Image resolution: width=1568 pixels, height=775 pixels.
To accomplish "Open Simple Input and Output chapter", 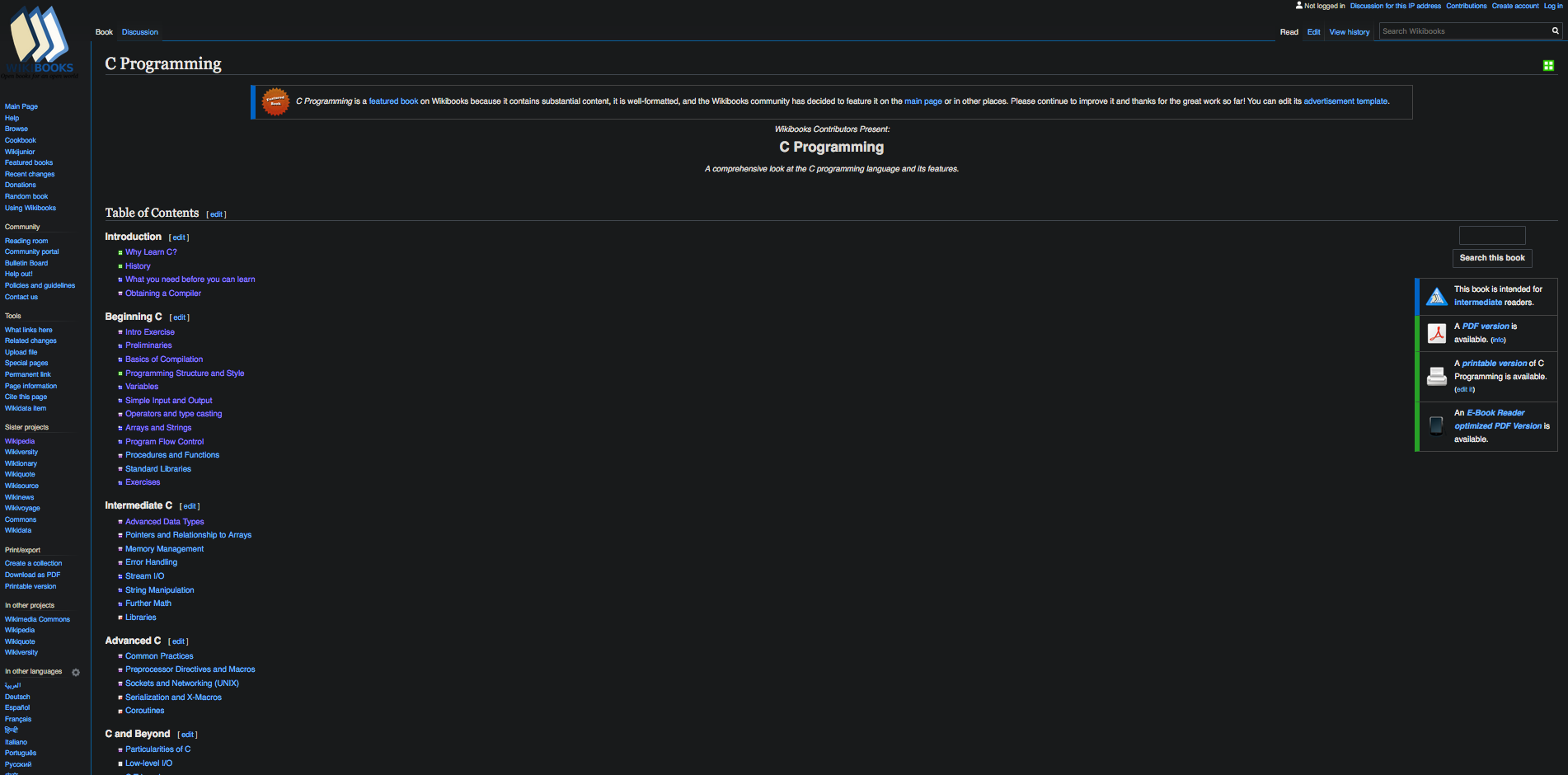I will tap(169, 401).
